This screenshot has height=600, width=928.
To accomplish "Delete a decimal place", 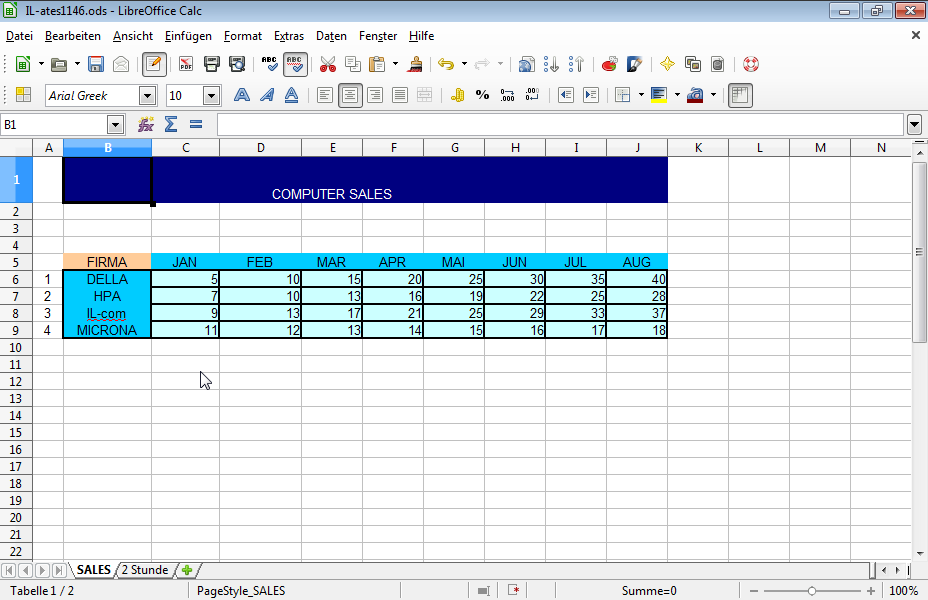I will click(x=532, y=95).
